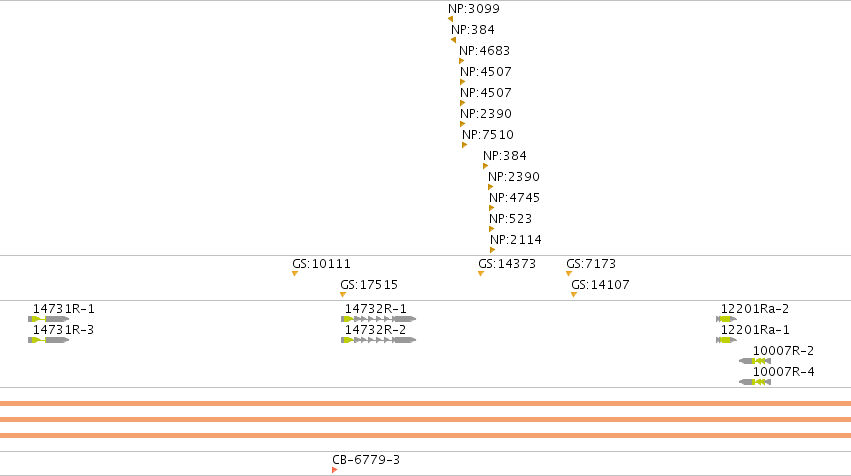The width and height of the screenshot is (851, 476).
Task: Select the GS:14107 label text
Action: pos(600,285)
